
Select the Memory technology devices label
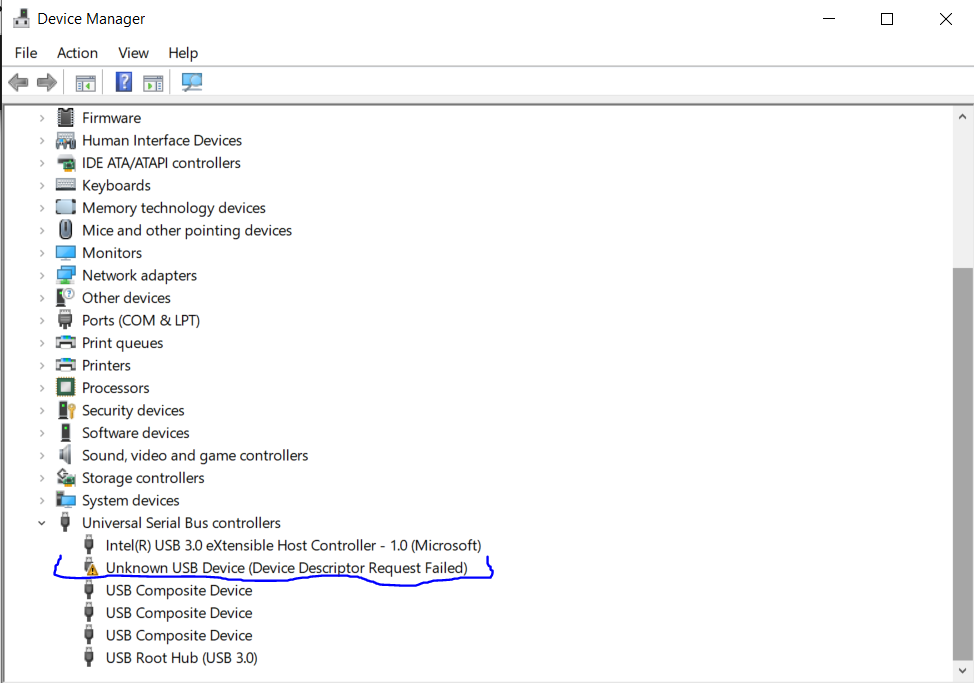point(174,207)
